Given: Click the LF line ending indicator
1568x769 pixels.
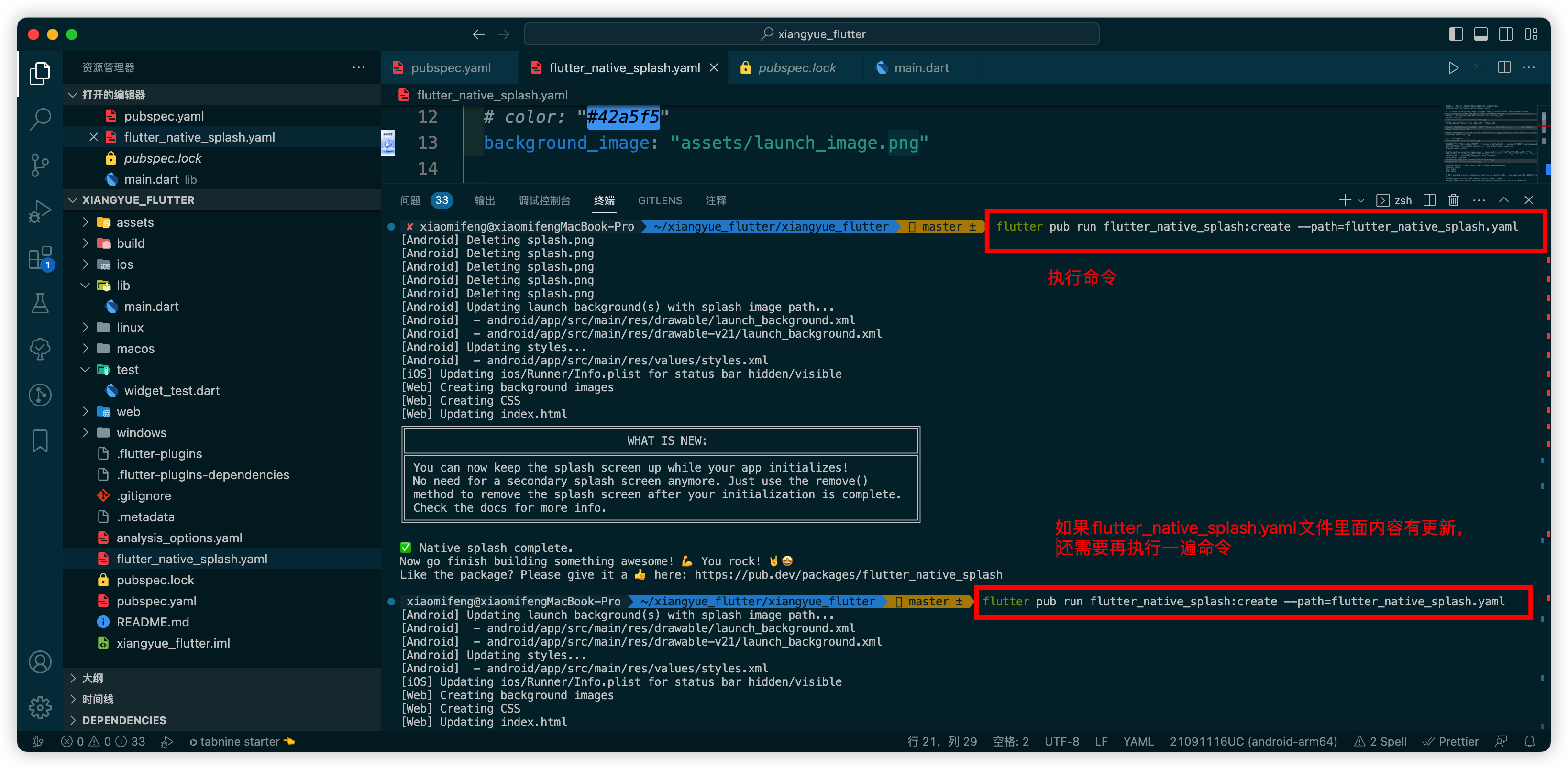Looking at the screenshot, I should click(x=1101, y=742).
